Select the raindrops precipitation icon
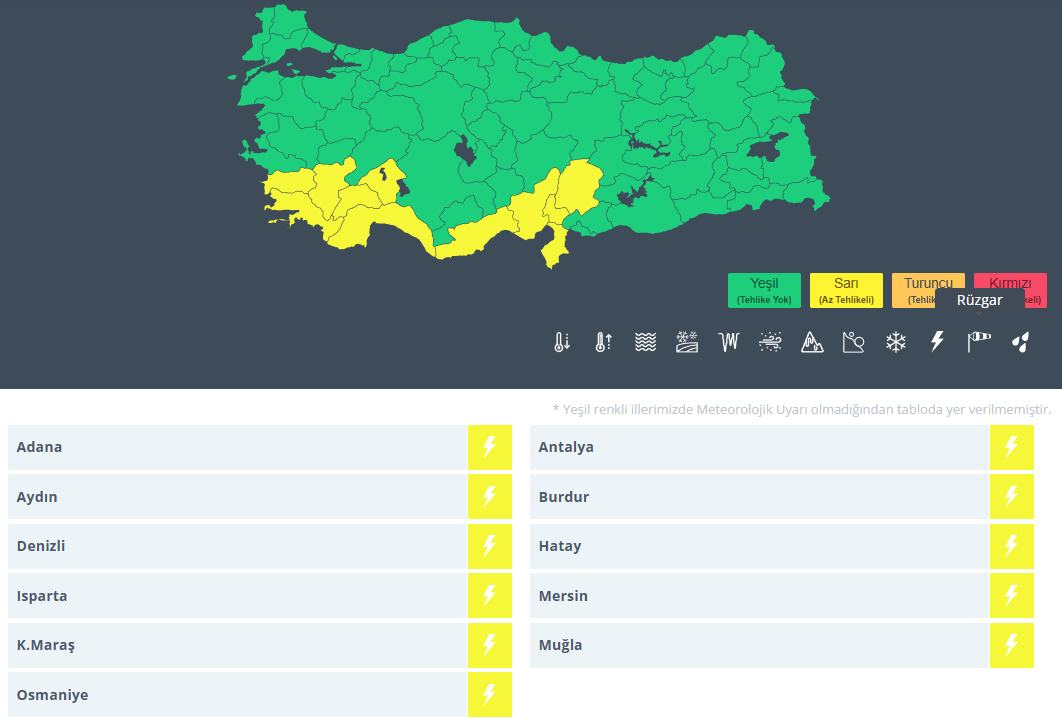The width and height of the screenshot is (1062, 718). [x=1020, y=342]
